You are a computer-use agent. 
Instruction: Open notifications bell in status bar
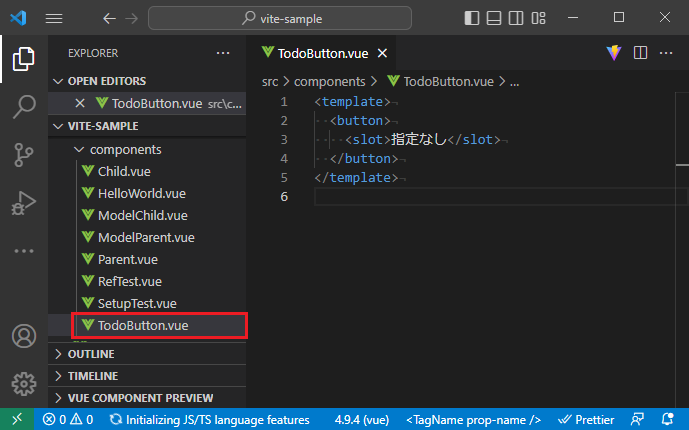click(667, 419)
